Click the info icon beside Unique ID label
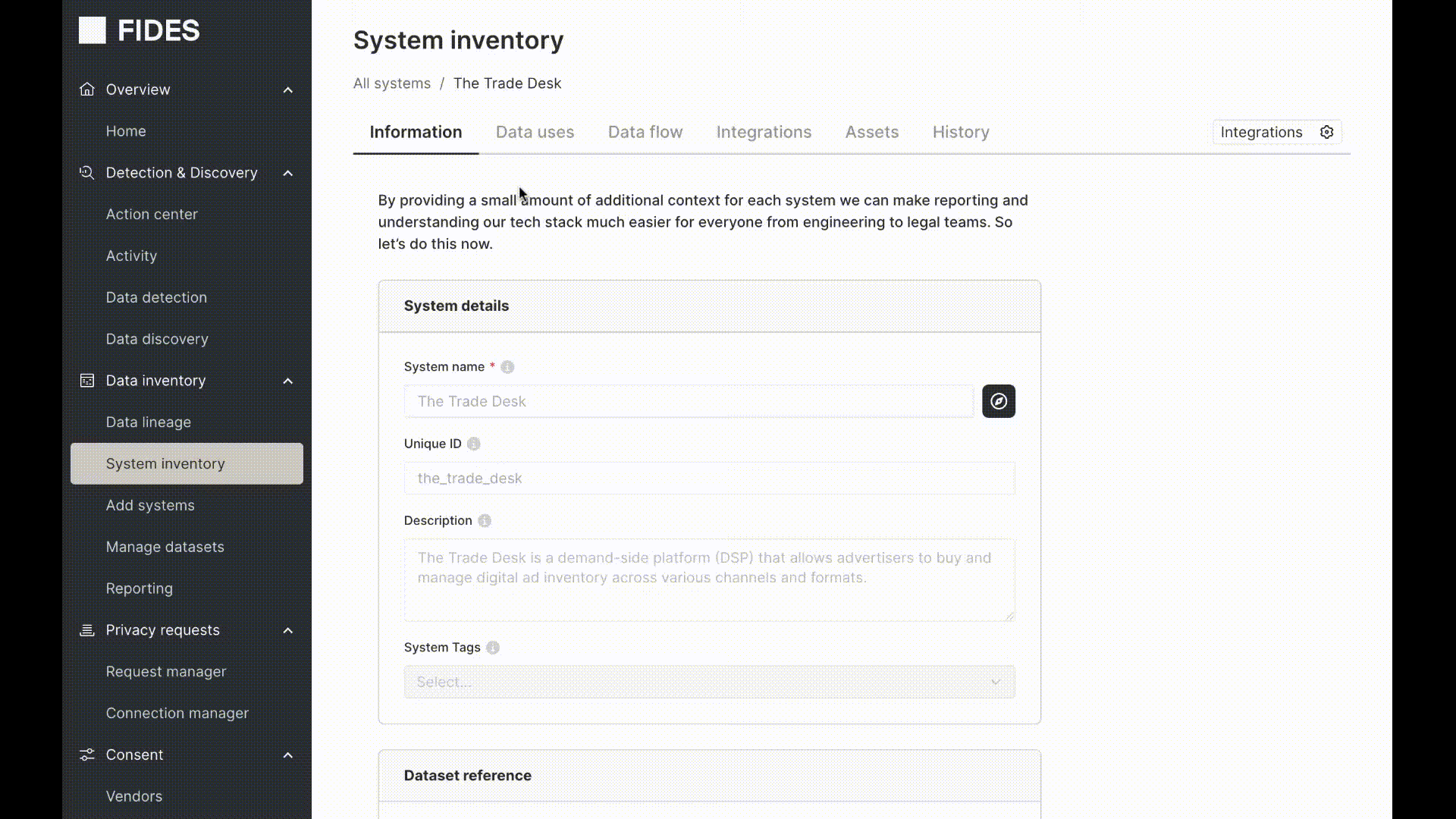 pos(474,444)
